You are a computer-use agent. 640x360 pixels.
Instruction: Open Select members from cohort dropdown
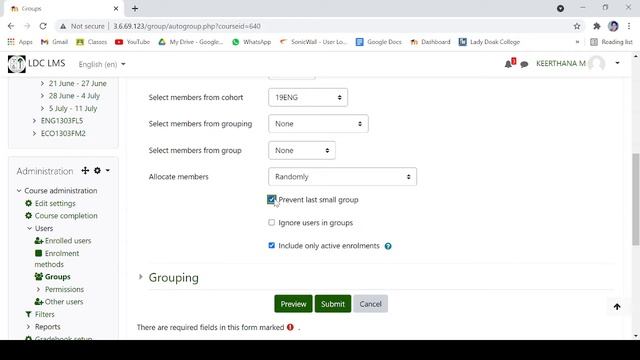308,98
